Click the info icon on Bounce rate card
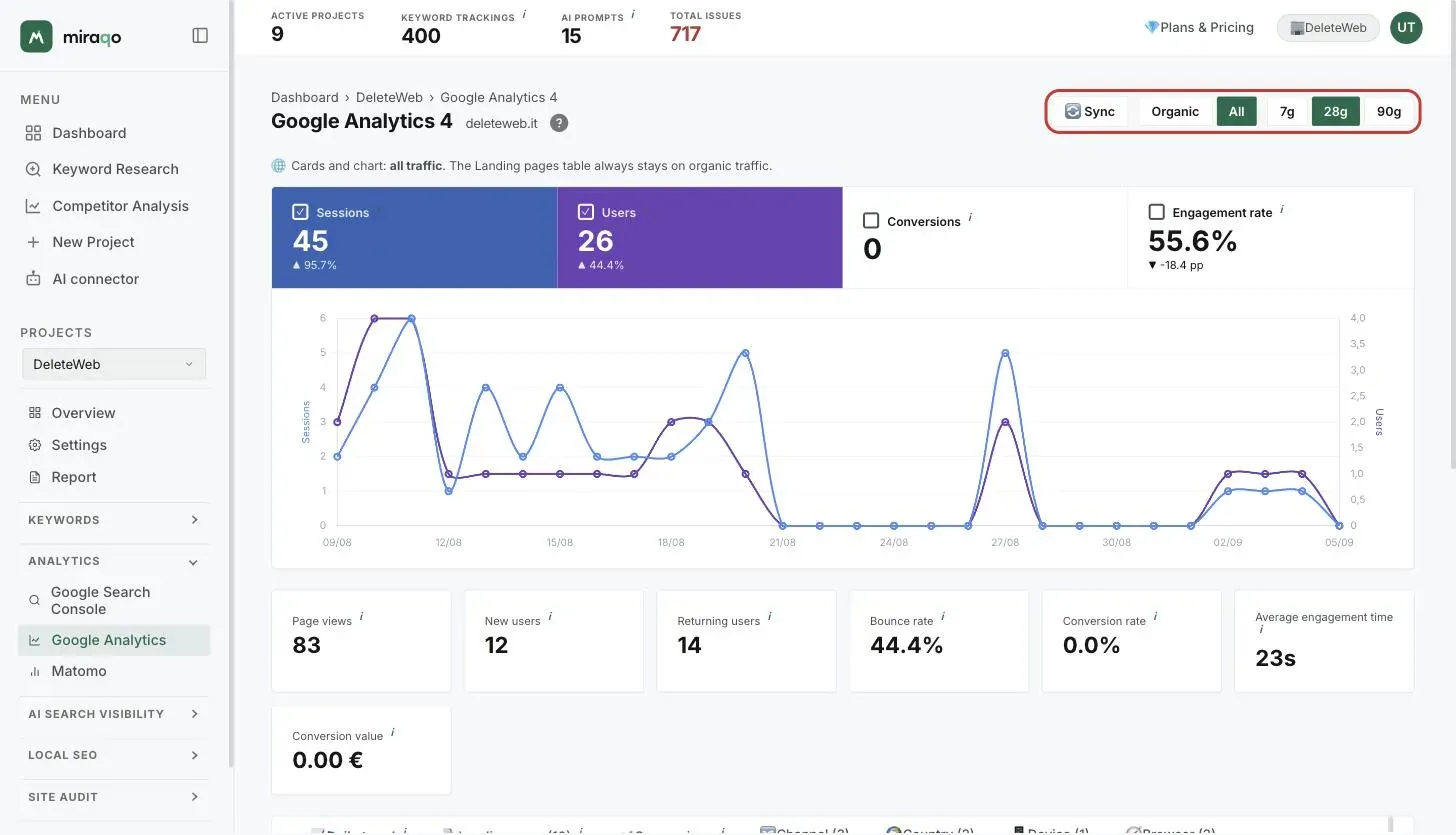This screenshot has width=1456, height=835. tap(943, 617)
